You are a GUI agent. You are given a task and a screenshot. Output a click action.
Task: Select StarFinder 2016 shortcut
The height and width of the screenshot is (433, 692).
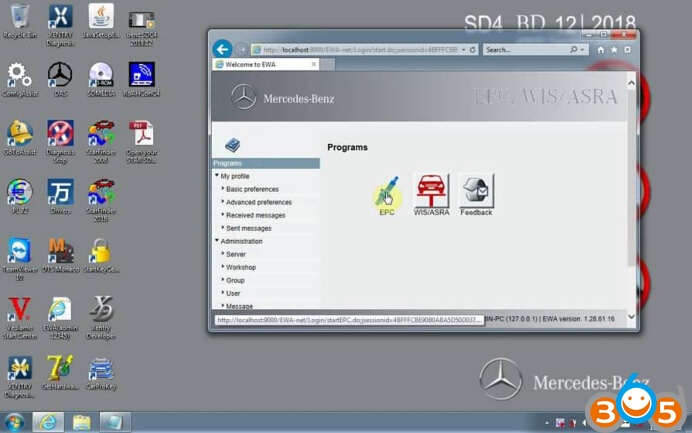click(x=101, y=200)
